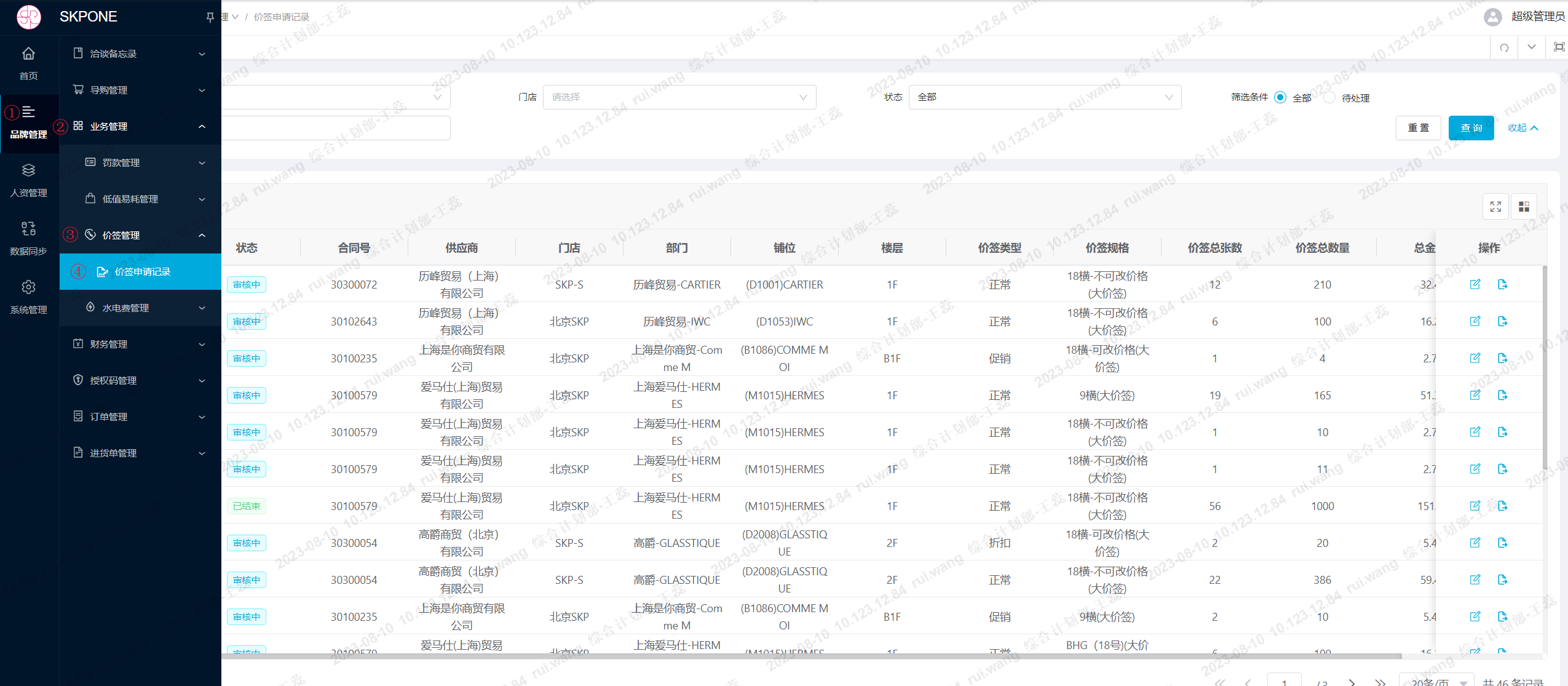Click the user avatar icon
1568x686 pixels.
1492,17
